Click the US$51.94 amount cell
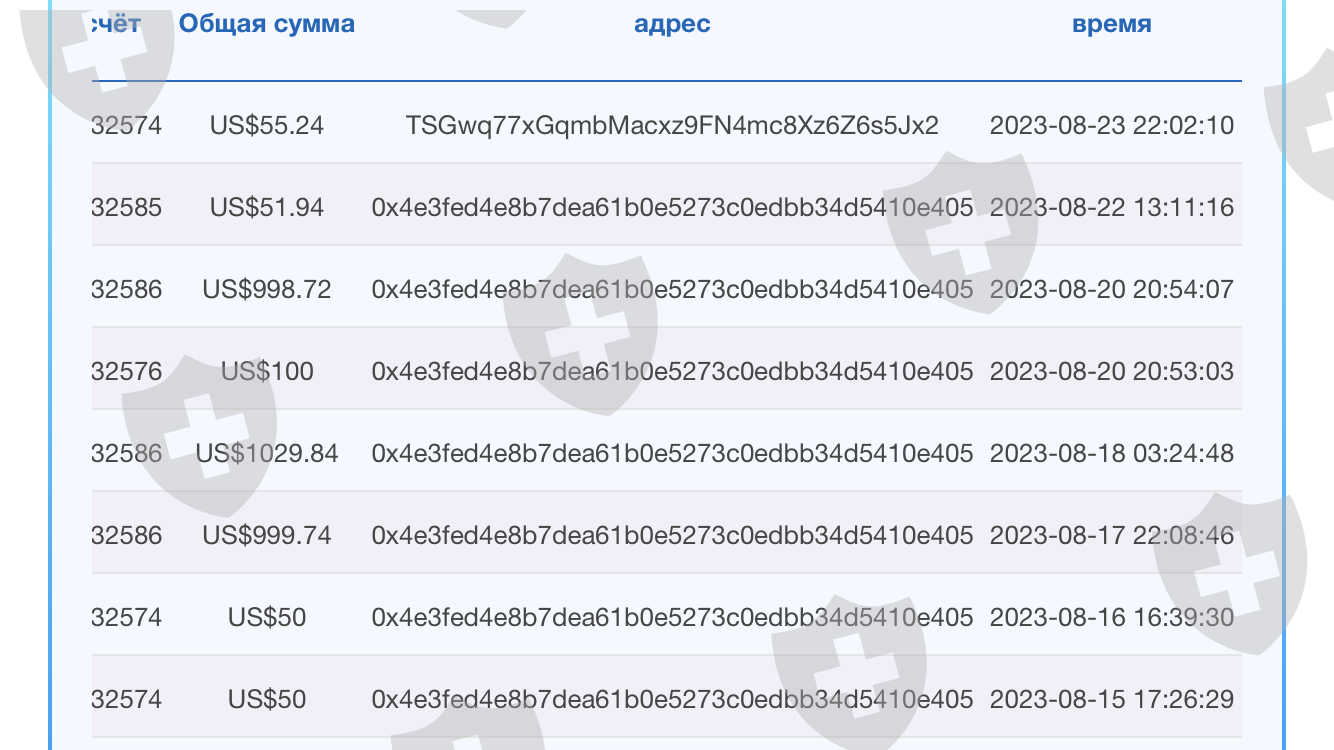 pyautogui.click(x=266, y=207)
